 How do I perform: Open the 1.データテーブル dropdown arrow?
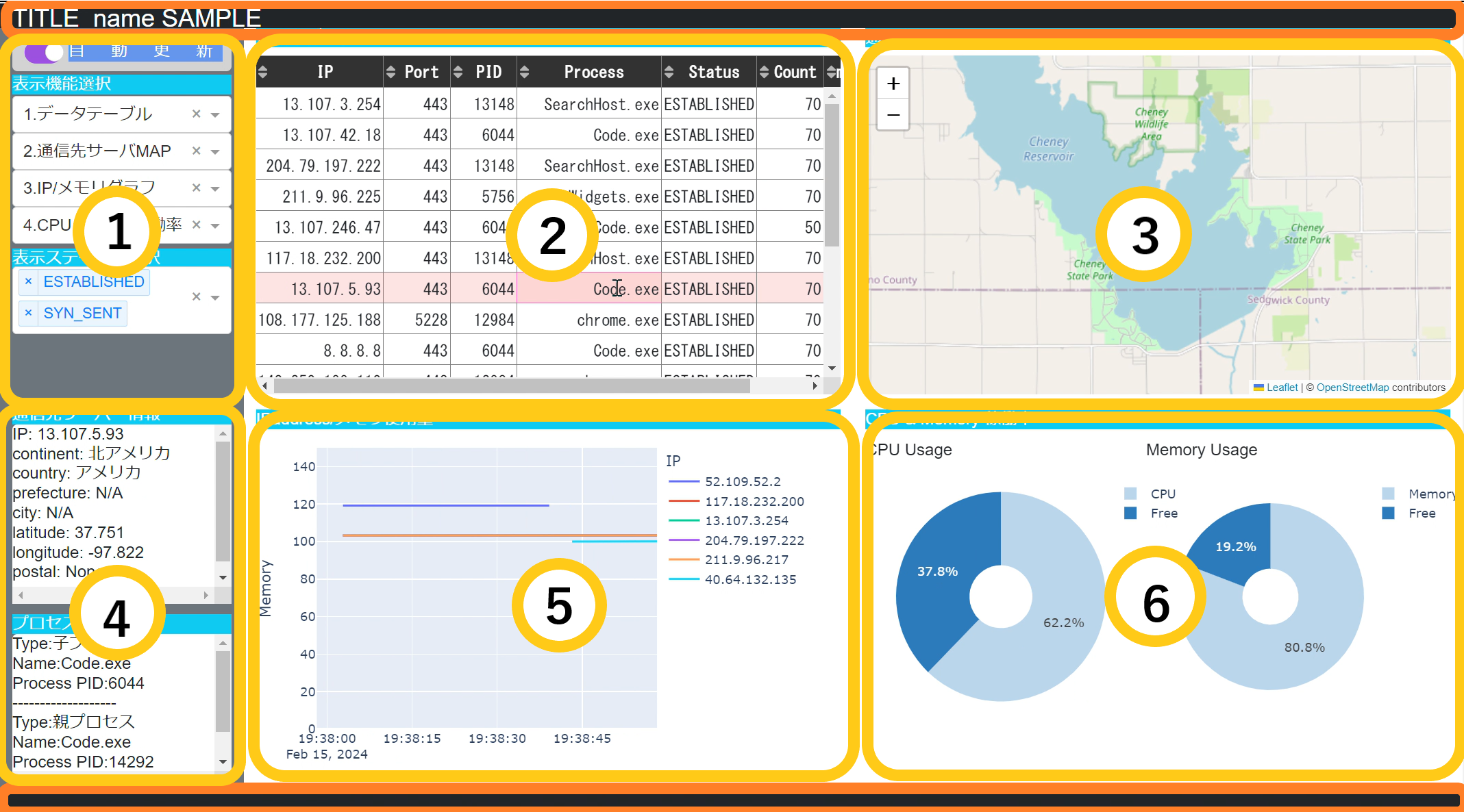215,114
